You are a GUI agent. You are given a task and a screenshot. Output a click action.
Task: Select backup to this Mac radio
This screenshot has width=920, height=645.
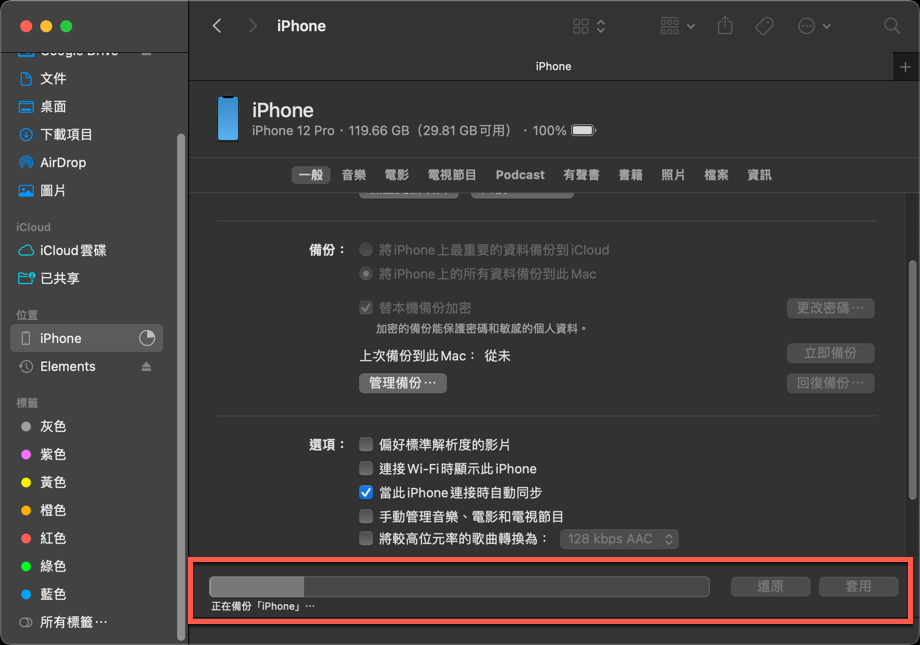(366, 274)
